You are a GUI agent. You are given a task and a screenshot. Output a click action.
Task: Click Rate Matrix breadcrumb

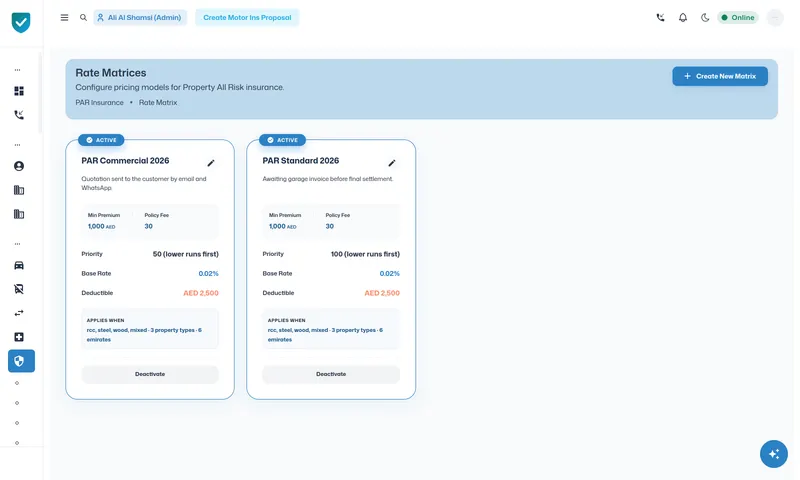pyautogui.click(x=158, y=103)
